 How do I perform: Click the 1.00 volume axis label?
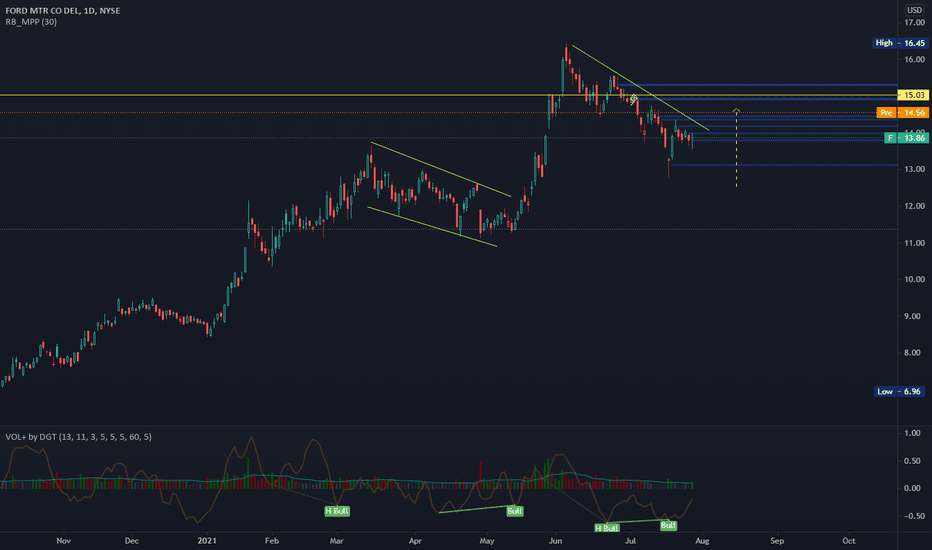tap(912, 433)
